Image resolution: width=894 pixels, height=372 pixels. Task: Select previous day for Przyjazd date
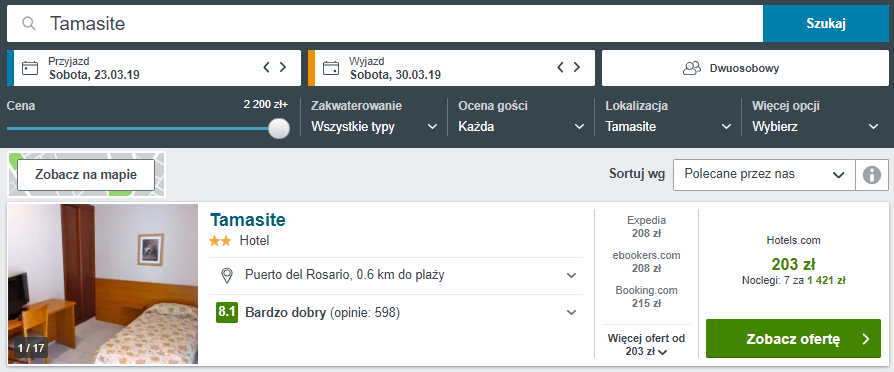(266, 67)
